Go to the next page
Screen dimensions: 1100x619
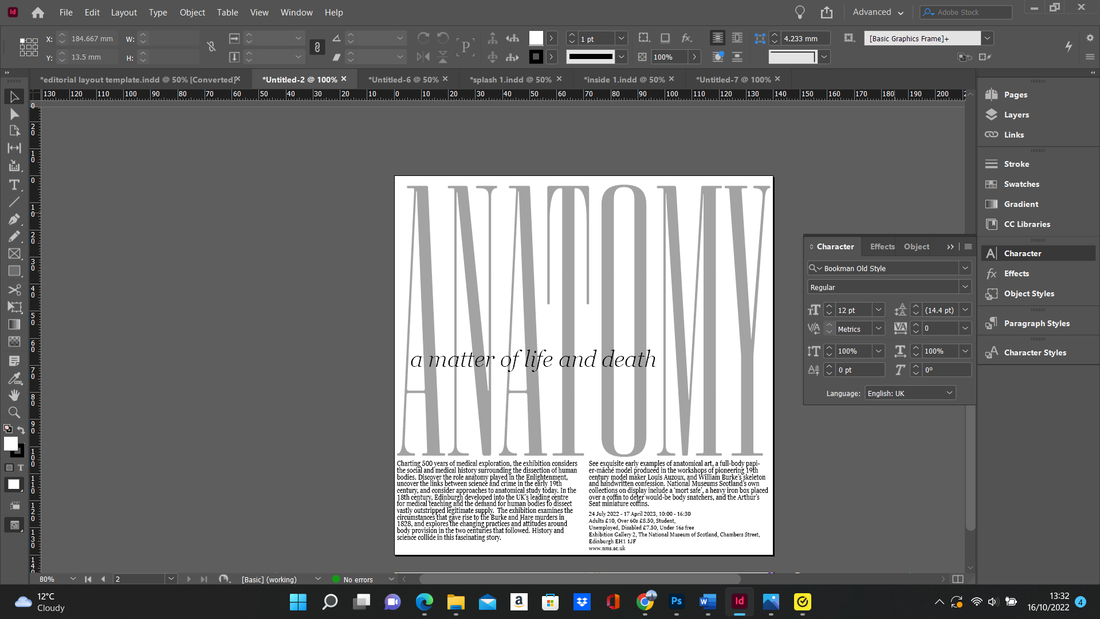coord(189,579)
